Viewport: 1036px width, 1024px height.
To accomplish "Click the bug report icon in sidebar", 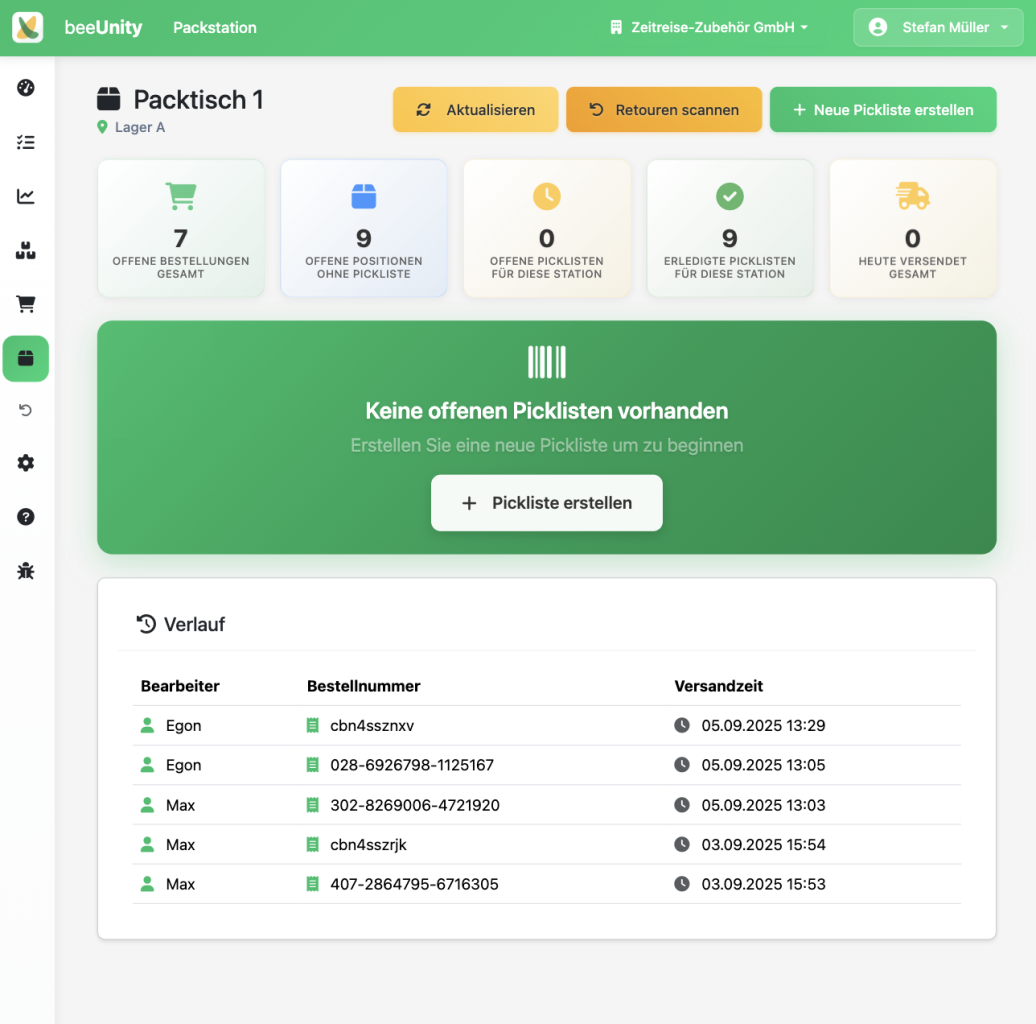I will coord(26,571).
